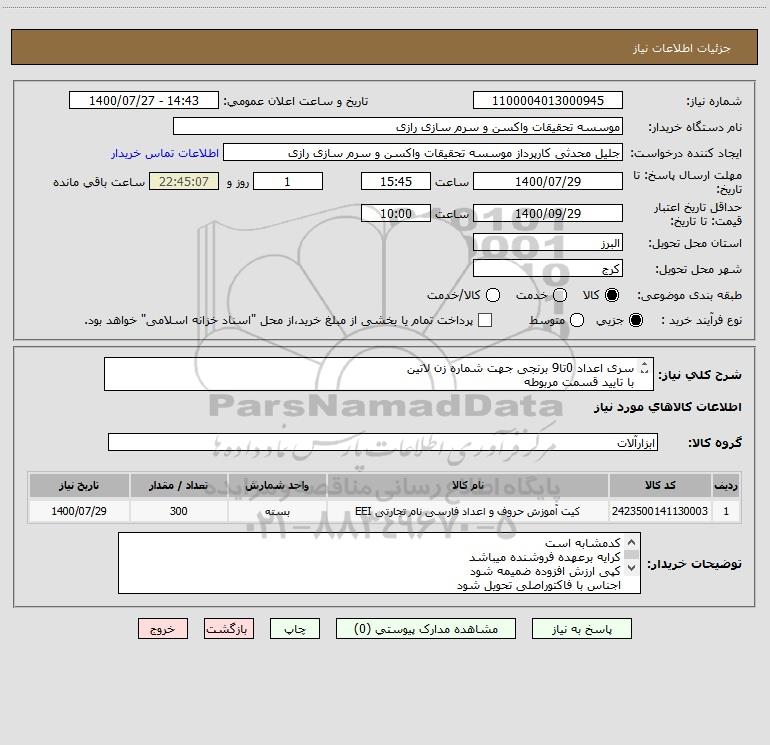Select the جزیی purchase type radio
The image size is (770, 745).
(x=636, y=320)
